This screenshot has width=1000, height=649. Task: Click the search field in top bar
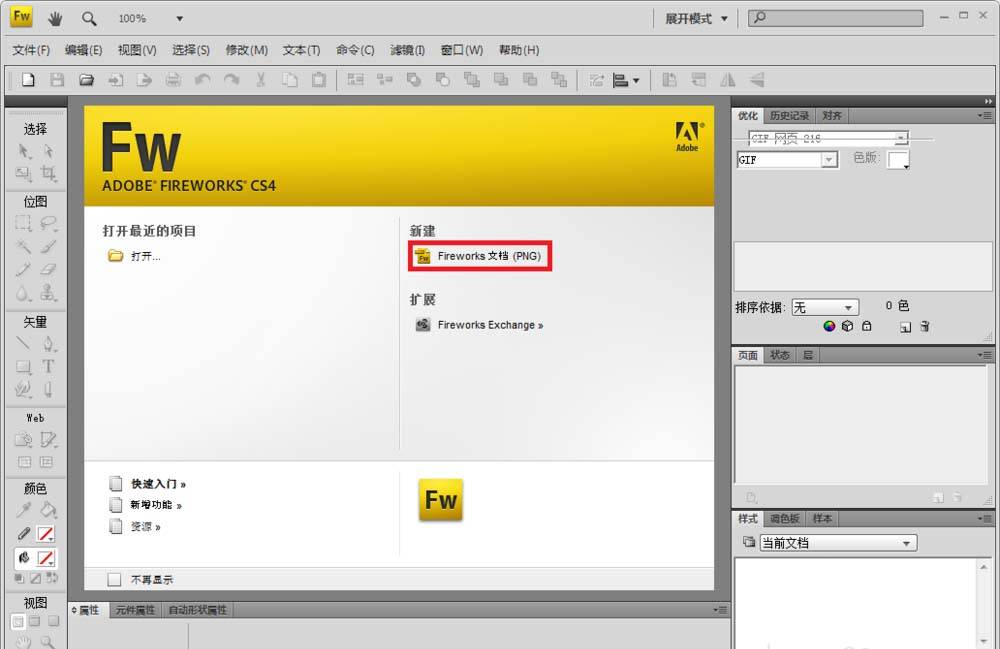pos(841,18)
